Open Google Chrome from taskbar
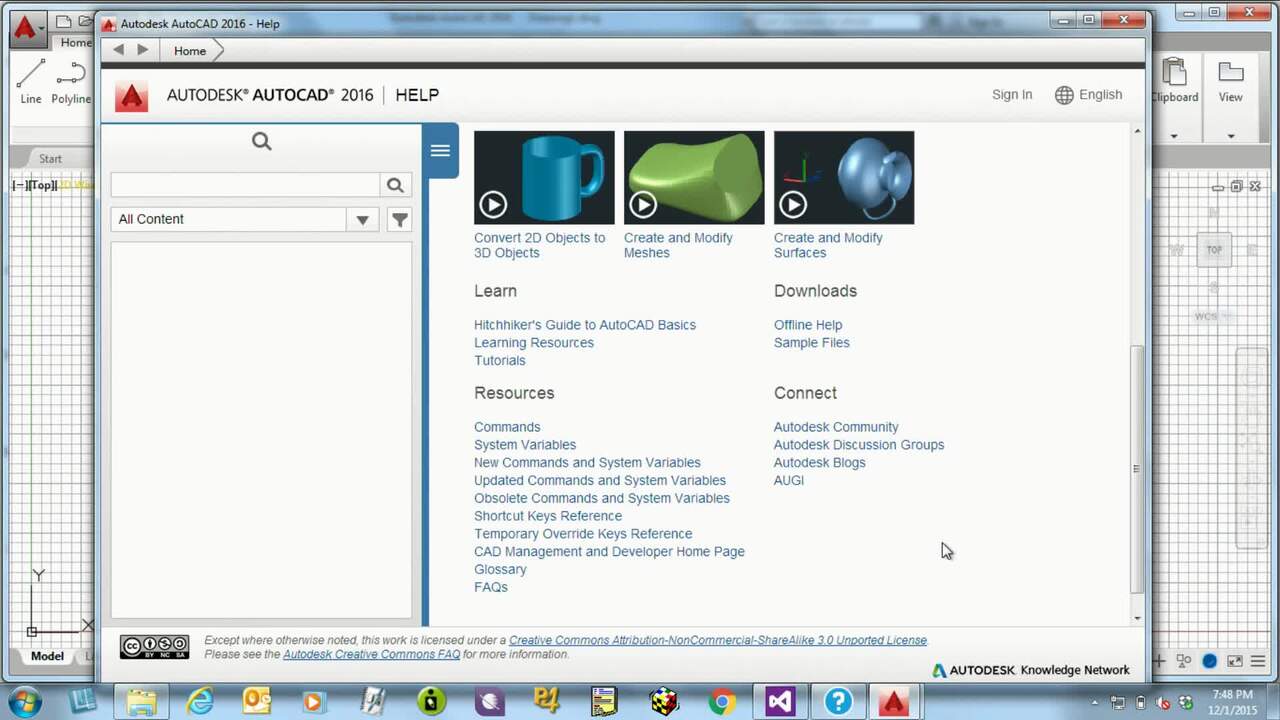1280x720 pixels. click(722, 702)
